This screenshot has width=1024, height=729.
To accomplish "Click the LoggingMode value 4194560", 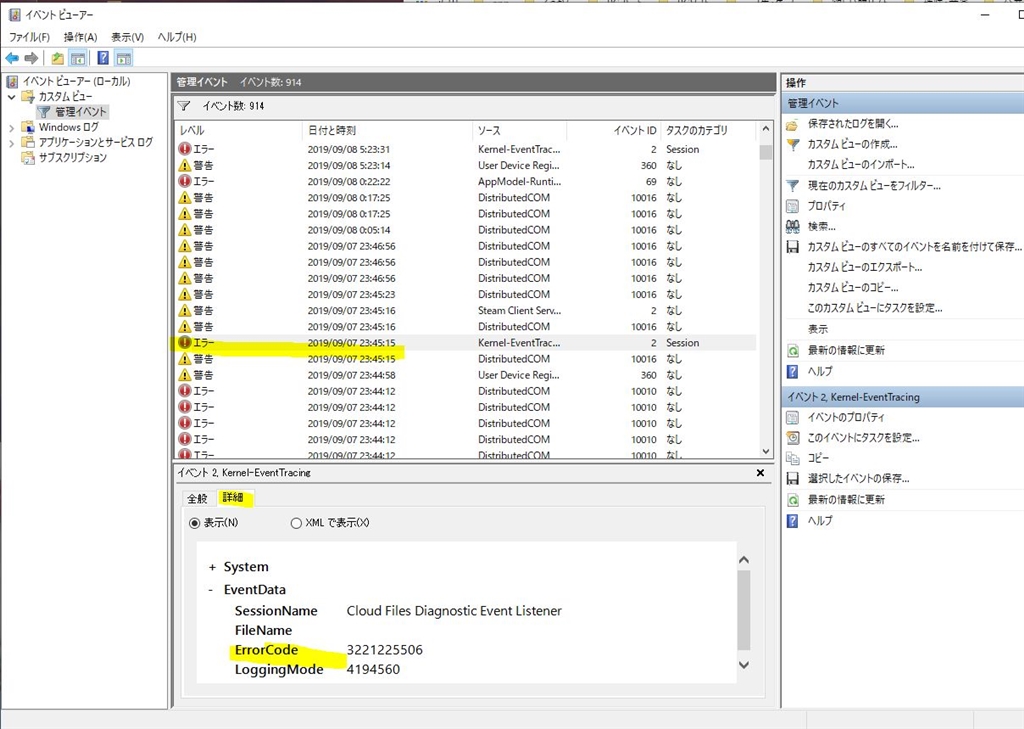I will (373, 670).
